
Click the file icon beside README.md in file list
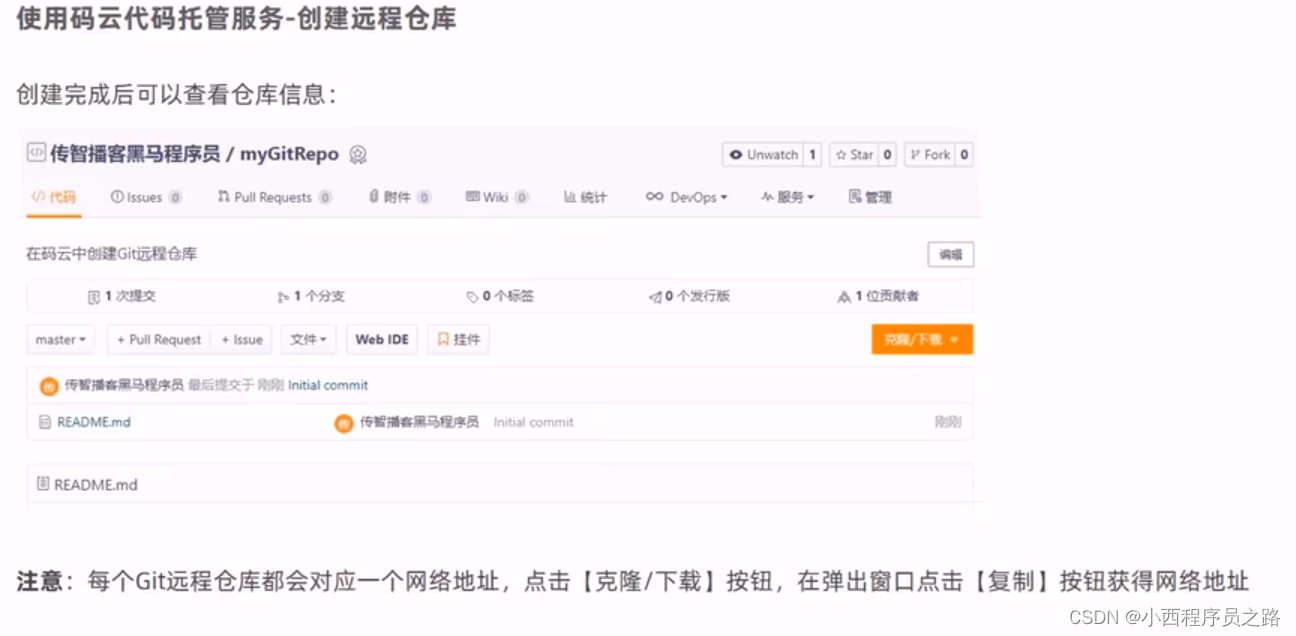(x=44, y=422)
